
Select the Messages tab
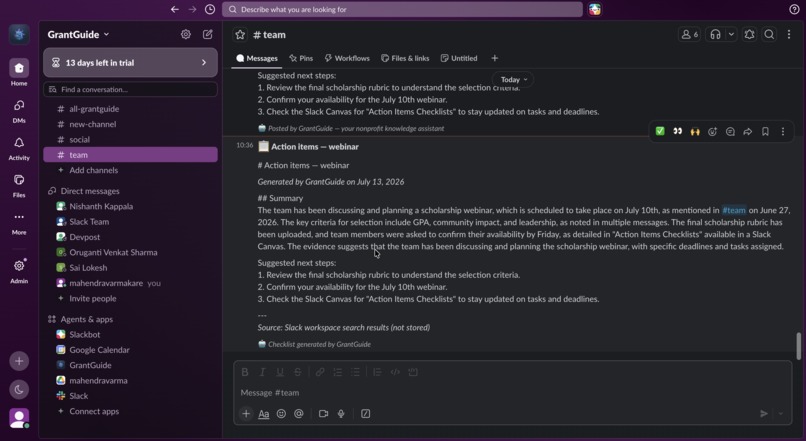coord(257,58)
